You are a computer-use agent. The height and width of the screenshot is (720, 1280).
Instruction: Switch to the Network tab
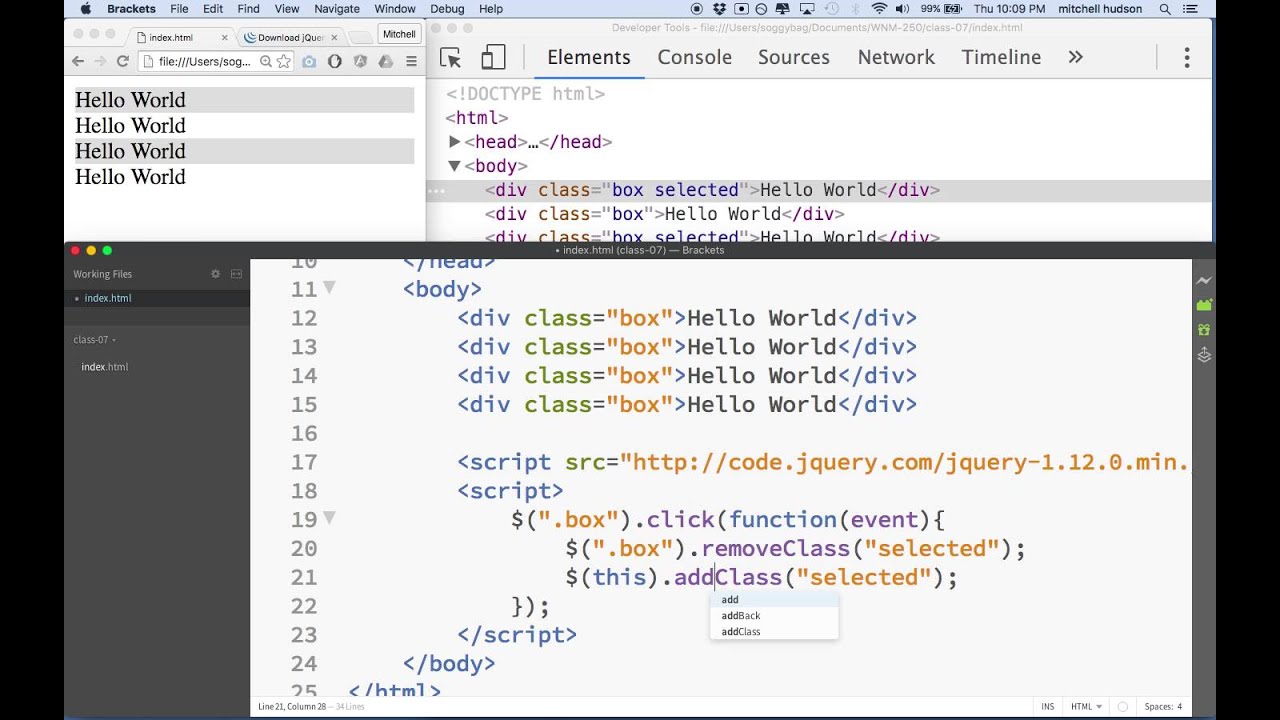tap(896, 57)
